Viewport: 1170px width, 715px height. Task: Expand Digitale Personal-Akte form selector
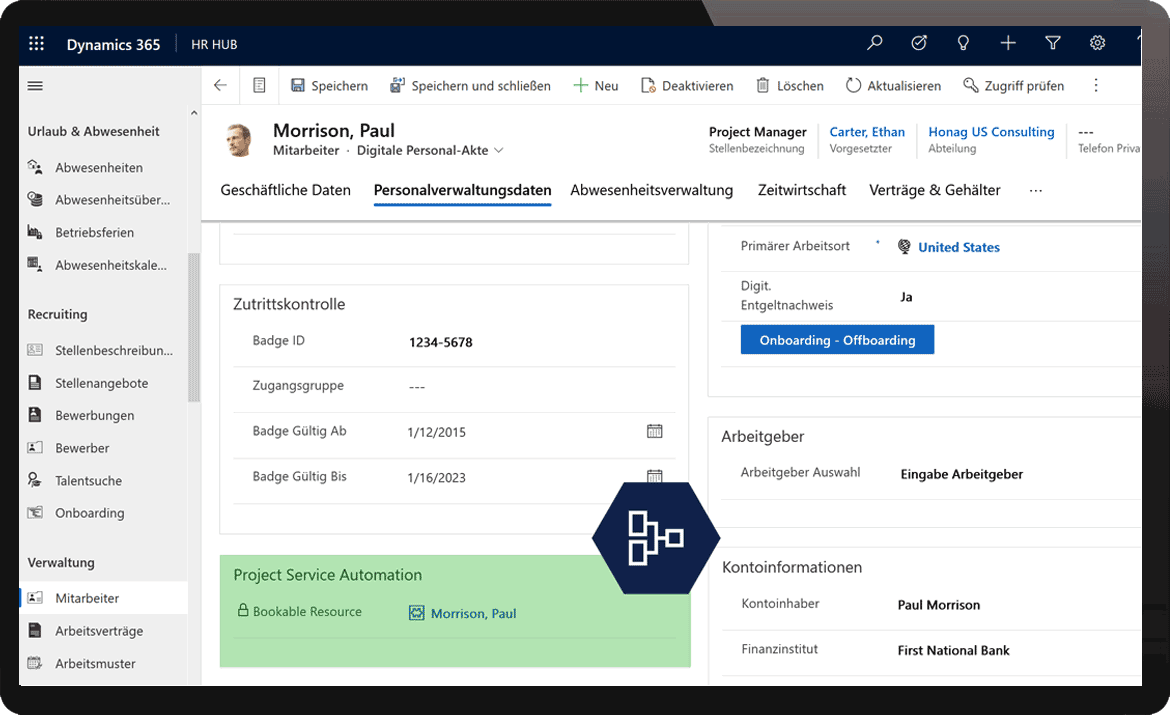click(x=430, y=150)
